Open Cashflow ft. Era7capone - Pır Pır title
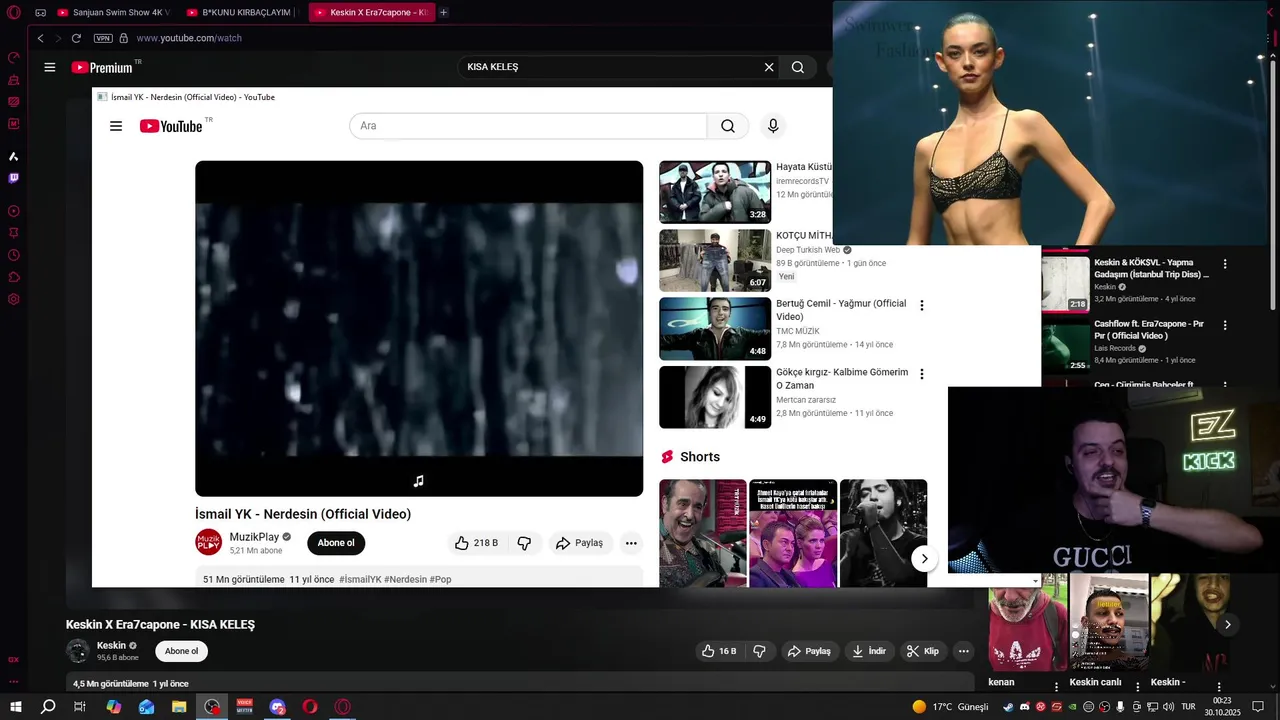This screenshot has height=720, width=1280. tap(1149, 330)
